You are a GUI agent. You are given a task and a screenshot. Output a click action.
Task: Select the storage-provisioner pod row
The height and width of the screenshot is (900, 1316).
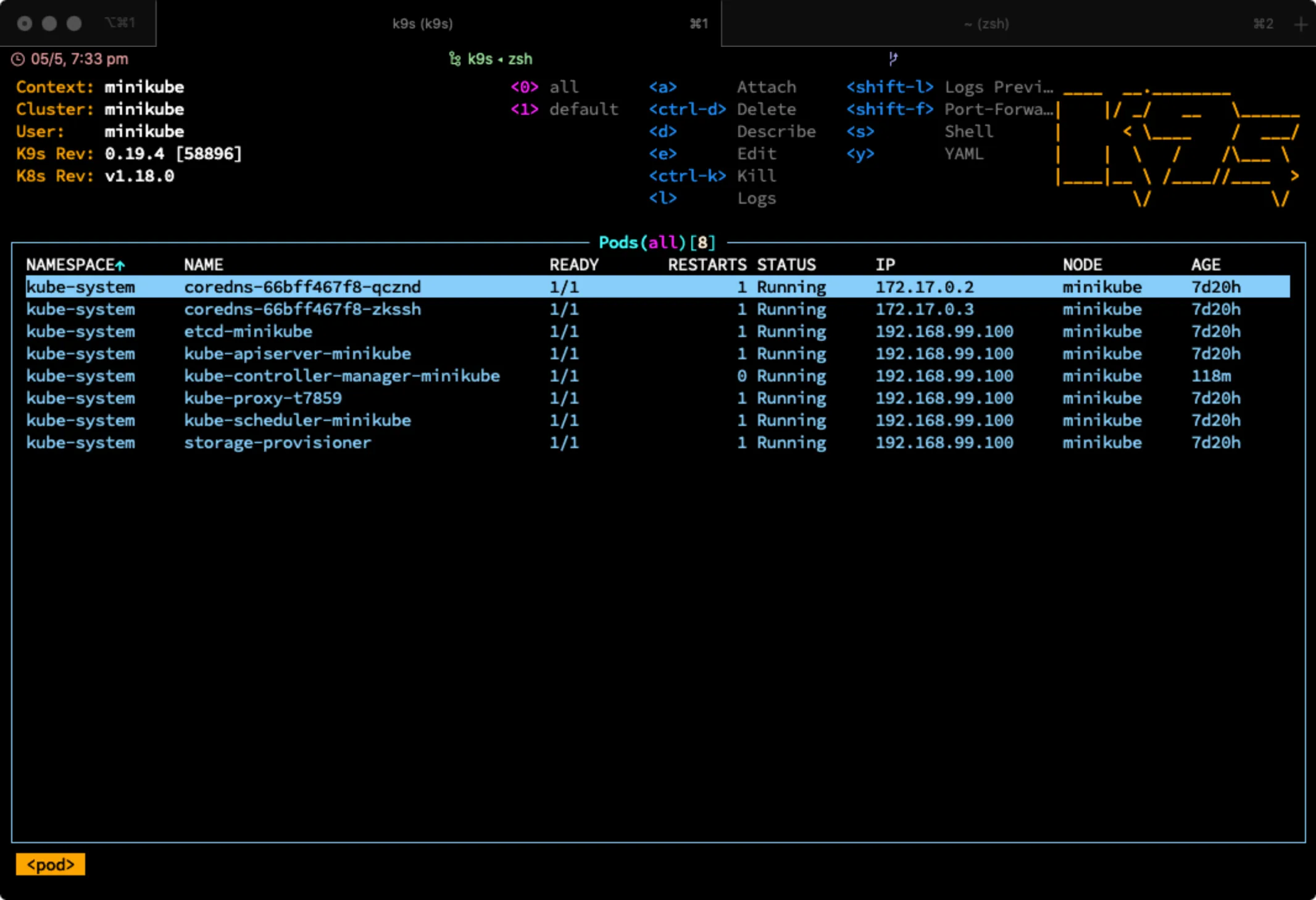pyautogui.click(x=658, y=443)
